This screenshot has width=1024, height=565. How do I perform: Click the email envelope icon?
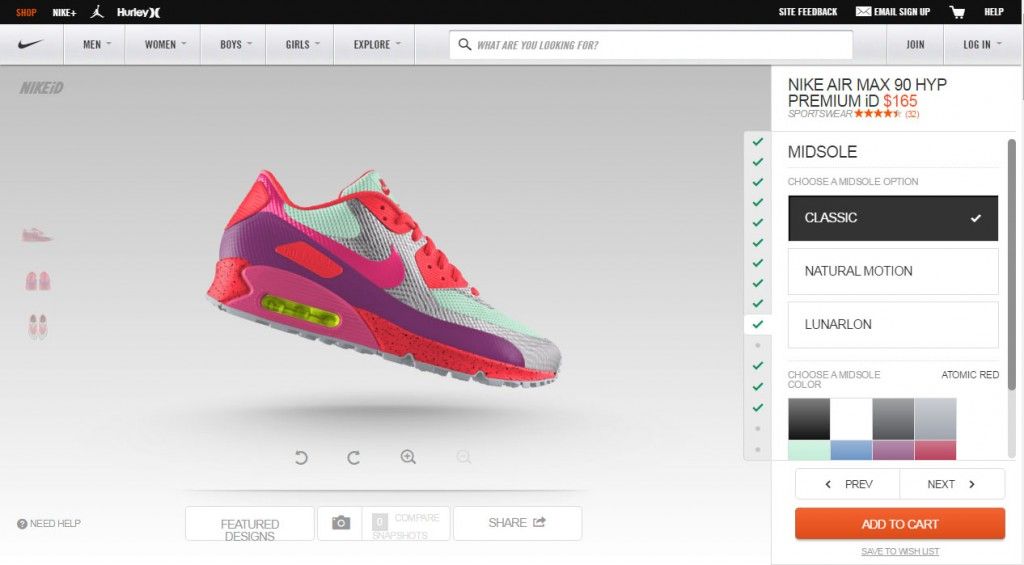[x=863, y=11]
